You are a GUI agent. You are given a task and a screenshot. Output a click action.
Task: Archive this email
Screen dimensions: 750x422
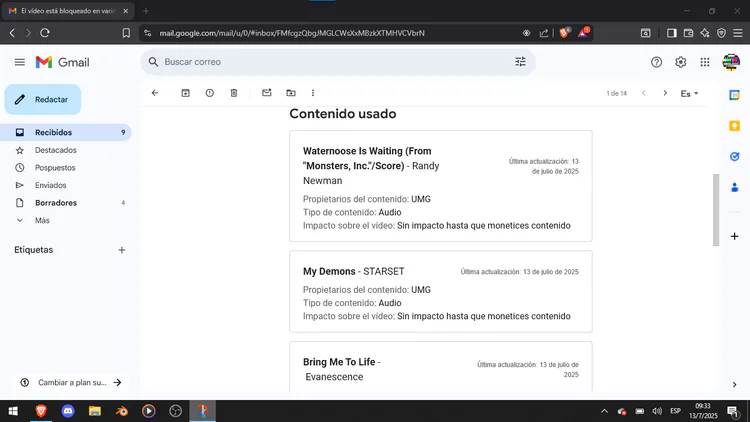point(186,93)
